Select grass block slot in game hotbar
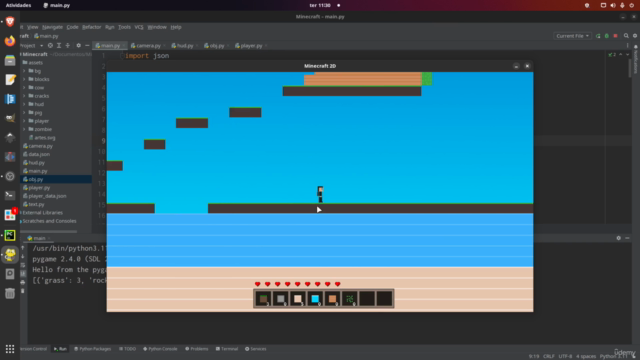This screenshot has height=360, width=640. 263,299
